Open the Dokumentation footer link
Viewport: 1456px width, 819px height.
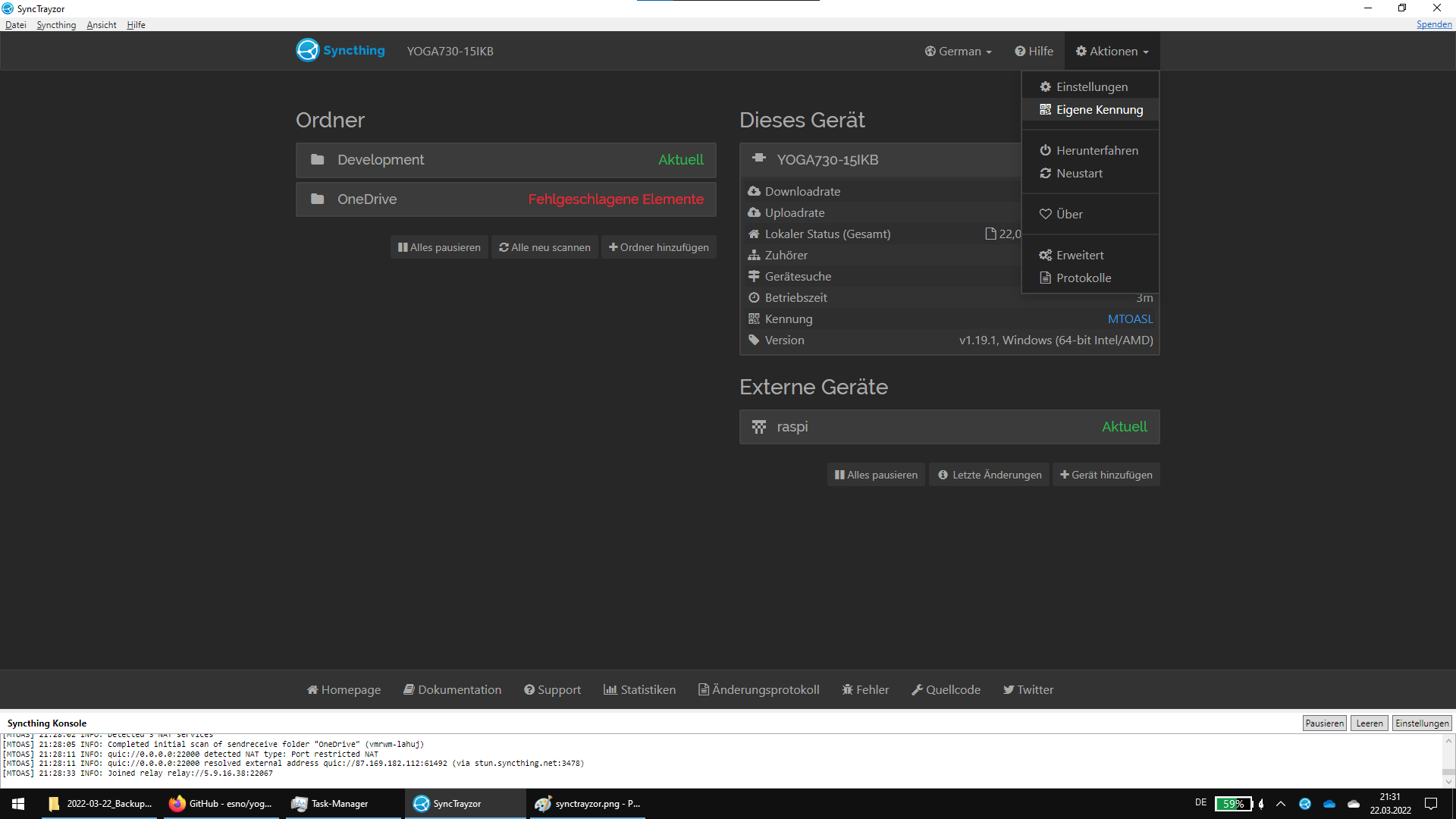pyautogui.click(x=452, y=689)
